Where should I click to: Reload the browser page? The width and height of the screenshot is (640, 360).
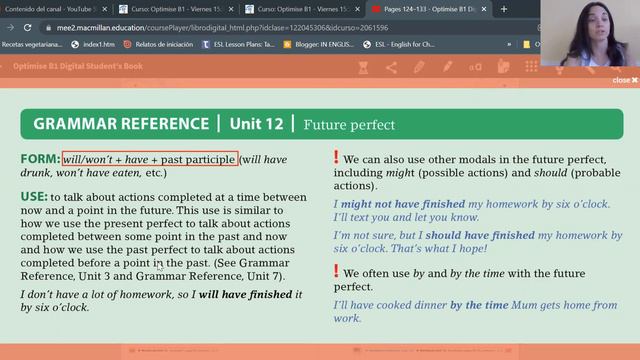click(x=27, y=27)
